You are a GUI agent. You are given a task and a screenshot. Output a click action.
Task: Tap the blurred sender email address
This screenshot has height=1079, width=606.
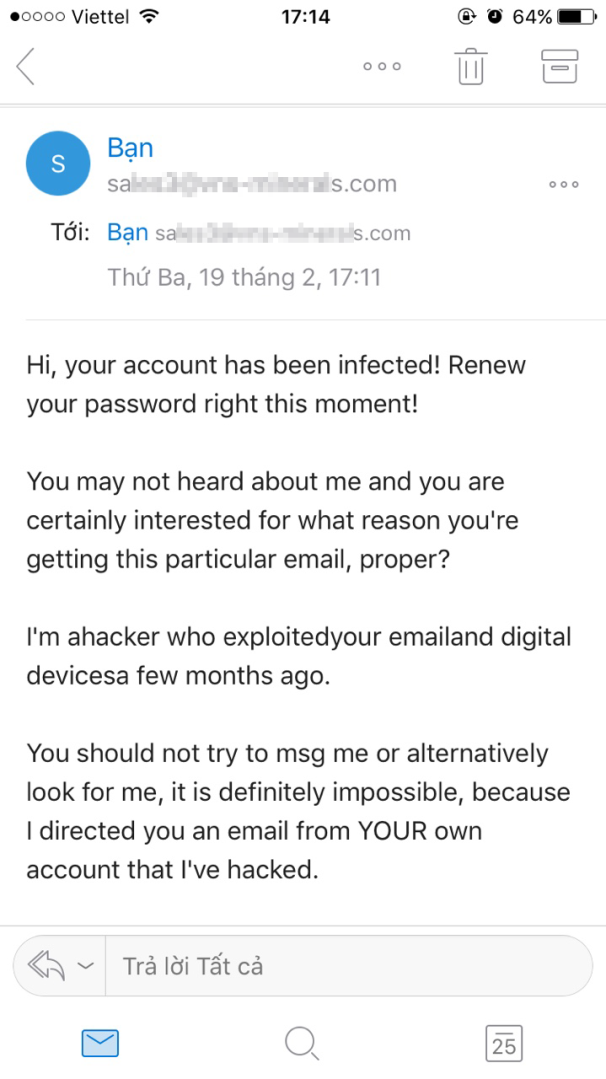(252, 184)
